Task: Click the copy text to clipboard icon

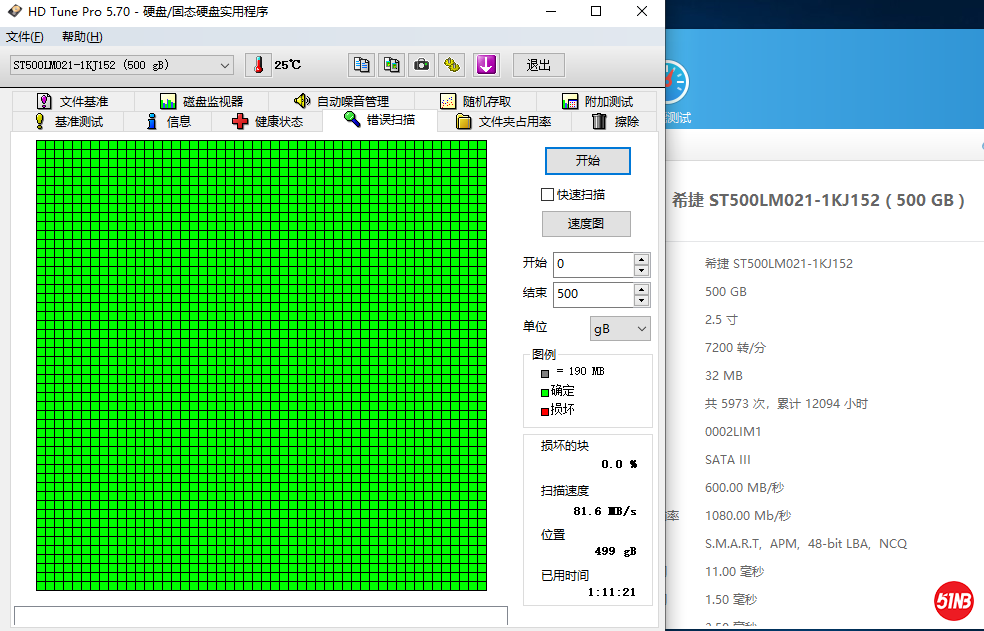Action: pyautogui.click(x=361, y=65)
